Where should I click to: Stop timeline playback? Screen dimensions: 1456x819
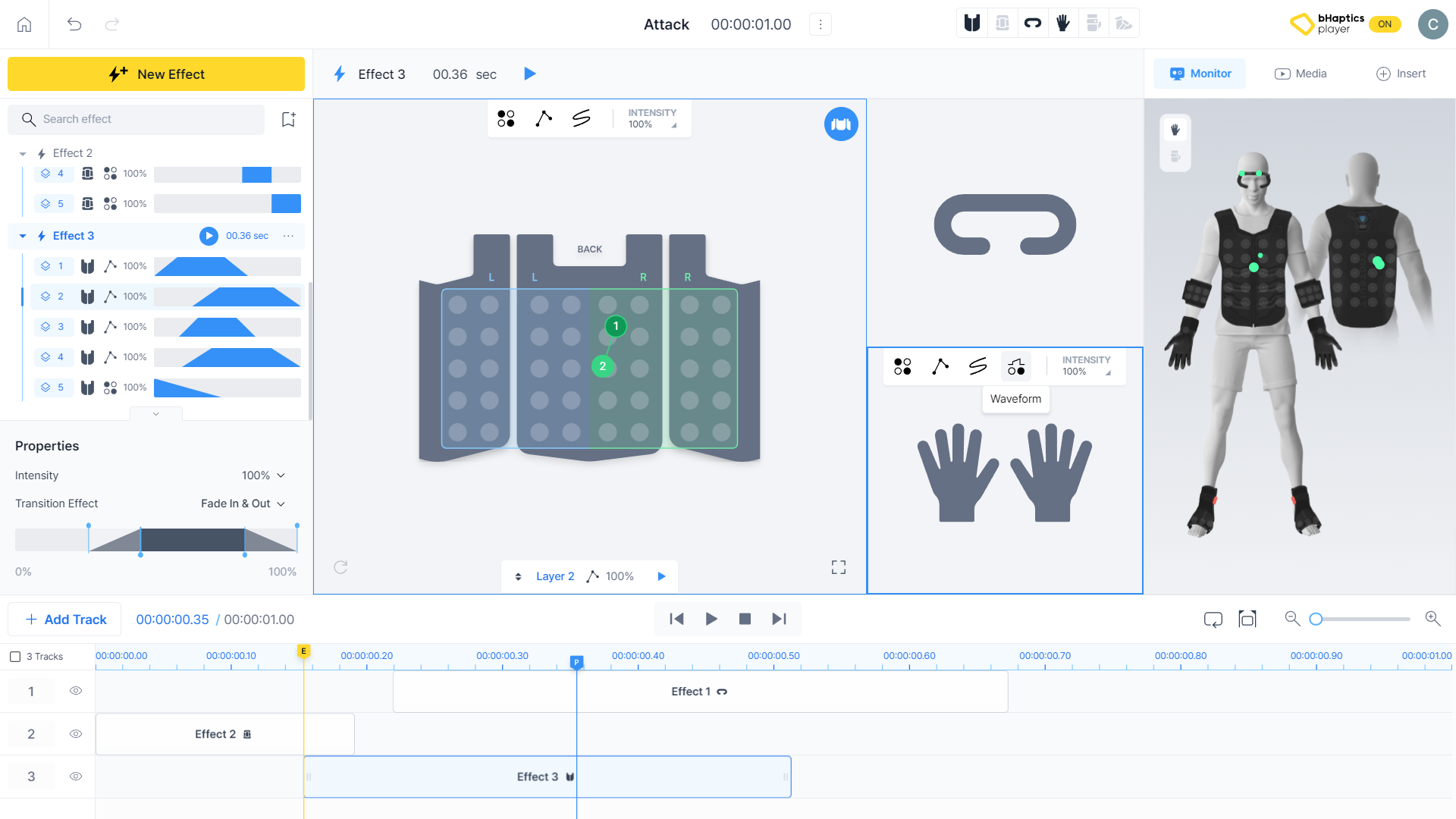pos(745,619)
